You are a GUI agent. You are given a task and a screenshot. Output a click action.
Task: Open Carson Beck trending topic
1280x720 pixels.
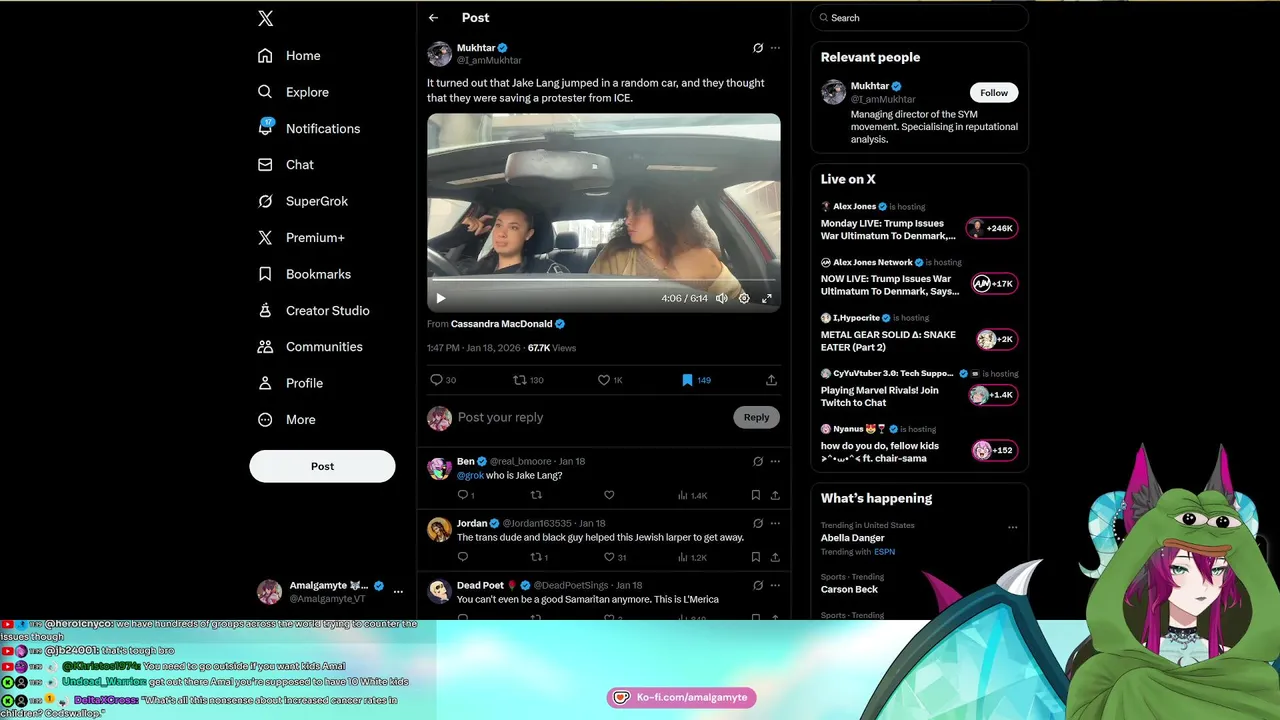pyautogui.click(x=849, y=589)
